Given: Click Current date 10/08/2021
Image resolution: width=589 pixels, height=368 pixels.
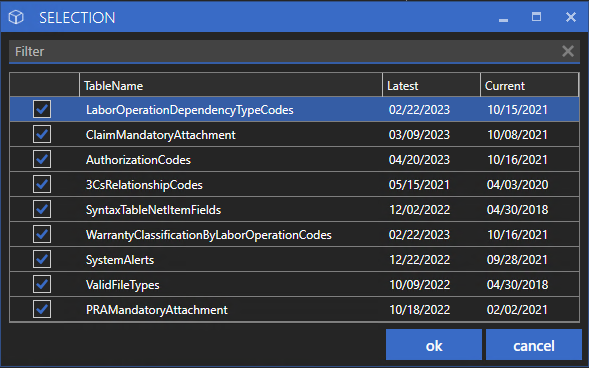Looking at the screenshot, I should tap(518, 134).
